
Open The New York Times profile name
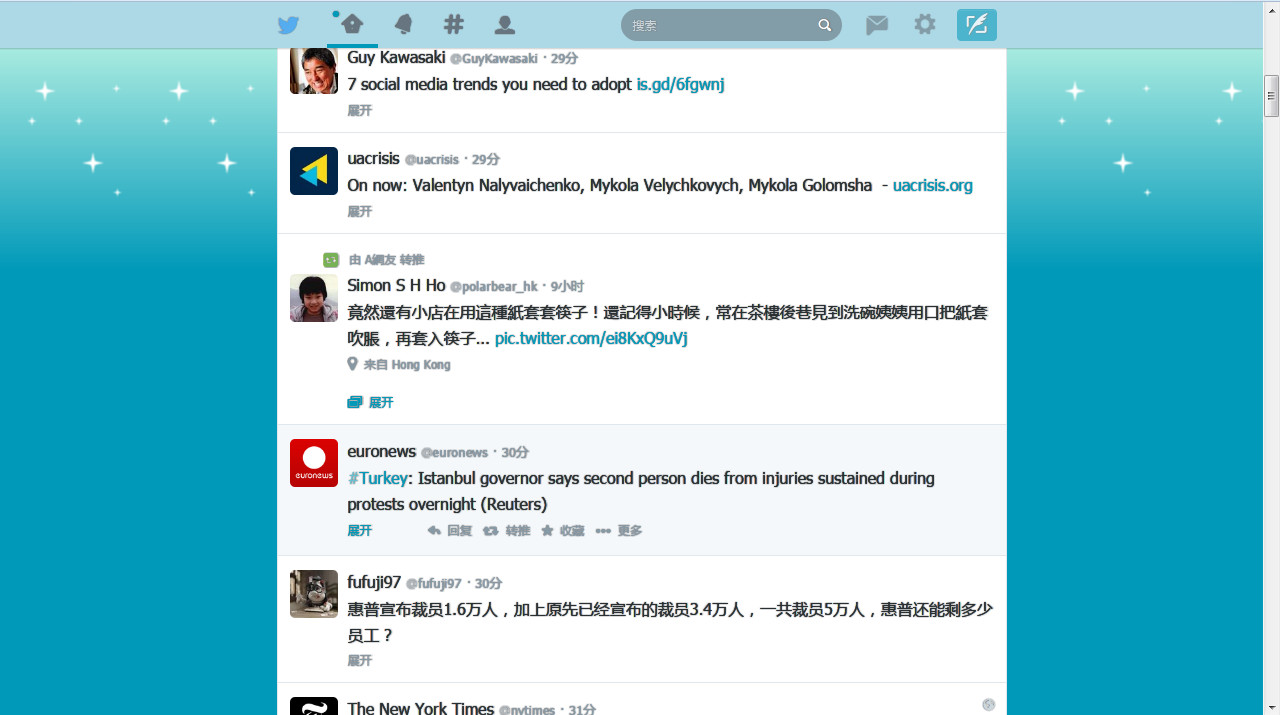(x=421, y=708)
